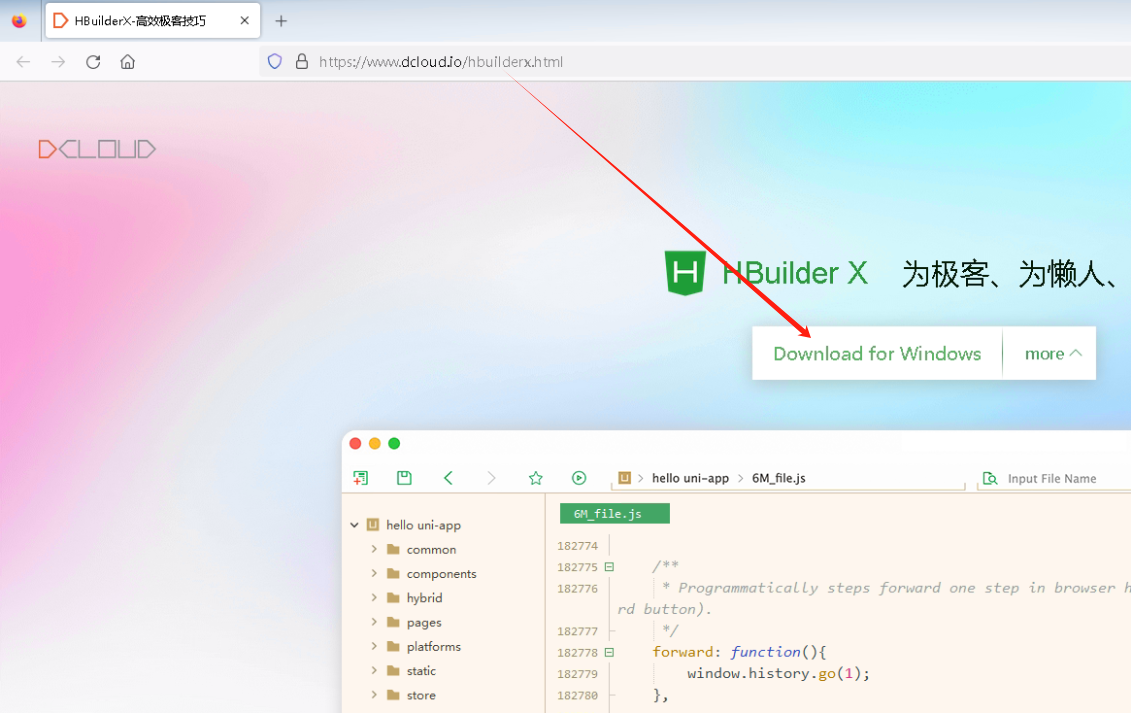Screen dimensions: 1131x713
Task: Open the more download options dropdown
Action: tap(1052, 353)
